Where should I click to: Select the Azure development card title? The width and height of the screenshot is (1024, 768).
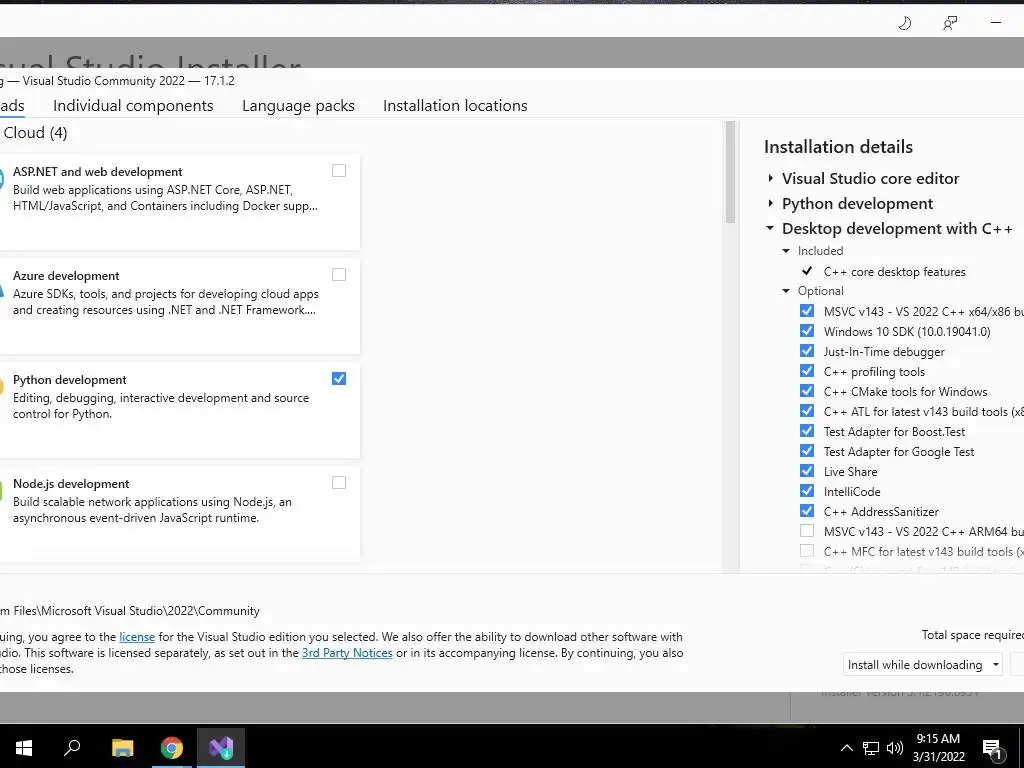point(66,276)
